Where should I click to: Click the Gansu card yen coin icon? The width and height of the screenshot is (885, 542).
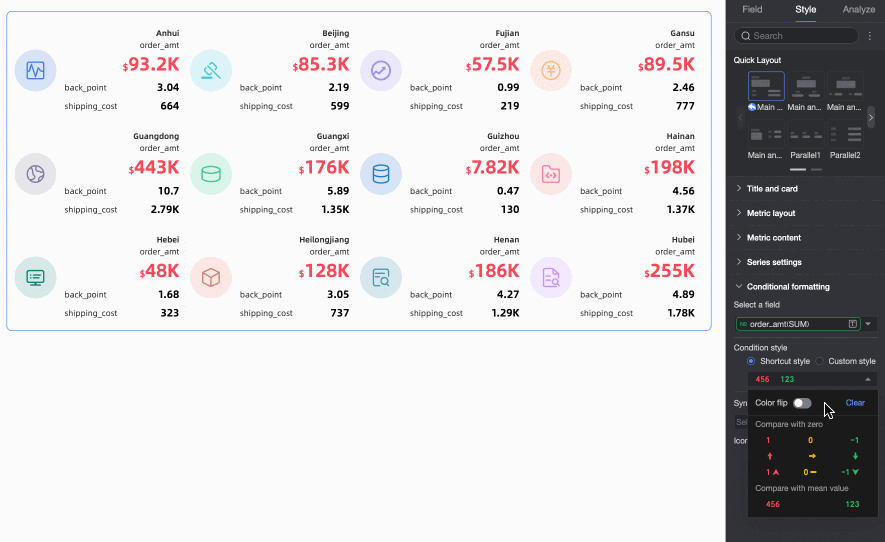click(x=551, y=71)
